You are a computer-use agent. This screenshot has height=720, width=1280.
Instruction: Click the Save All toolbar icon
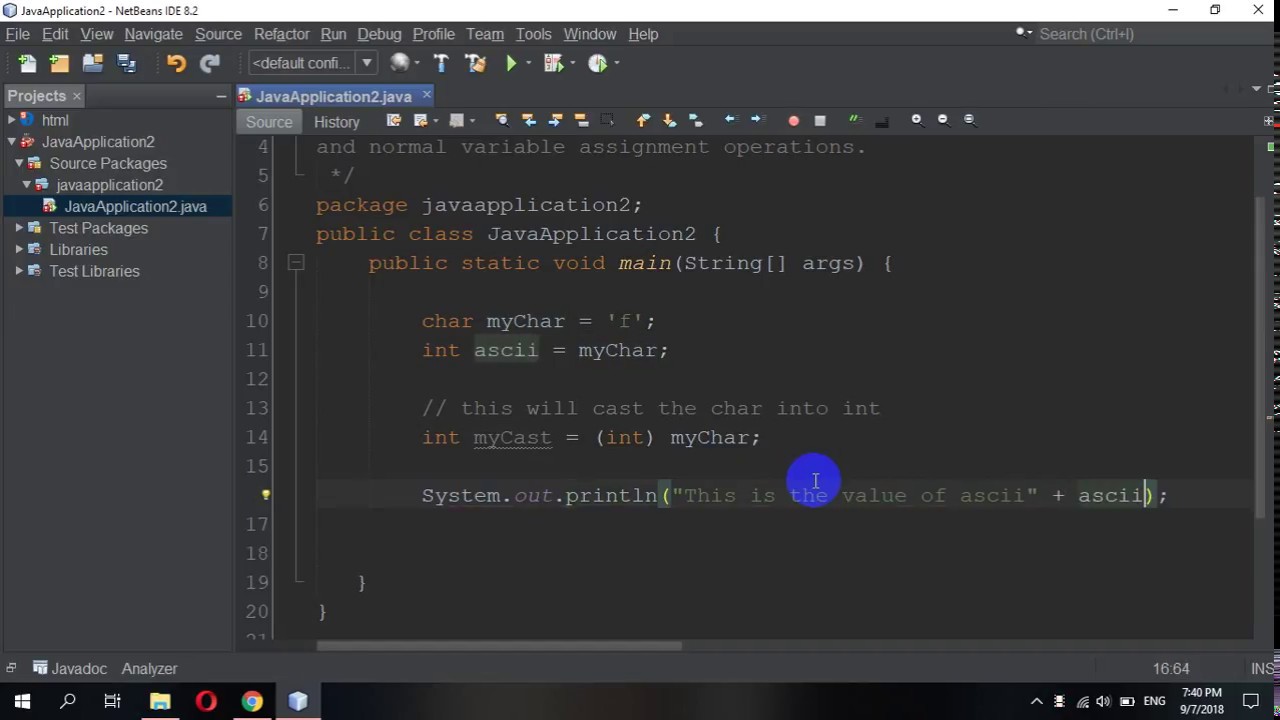126,63
